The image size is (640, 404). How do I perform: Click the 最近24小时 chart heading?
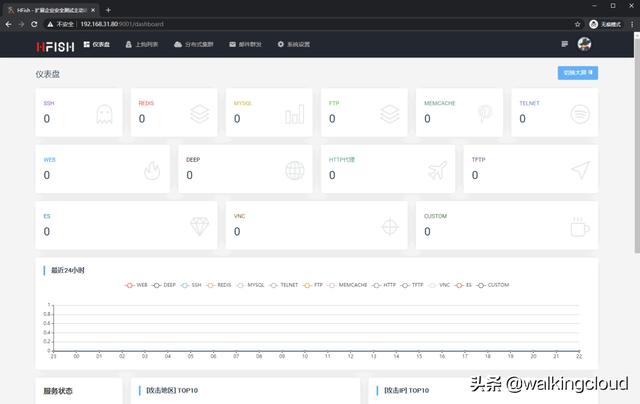[67, 270]
